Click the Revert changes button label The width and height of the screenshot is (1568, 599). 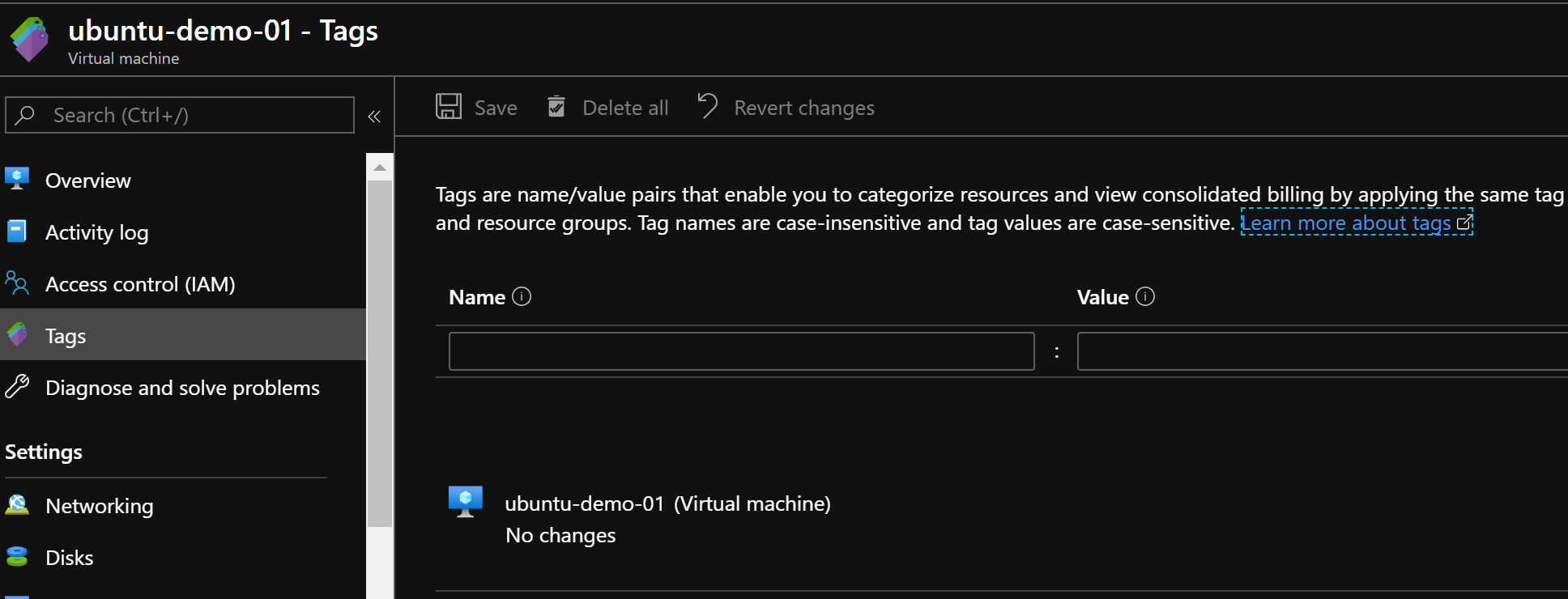(x=804, y=108)
